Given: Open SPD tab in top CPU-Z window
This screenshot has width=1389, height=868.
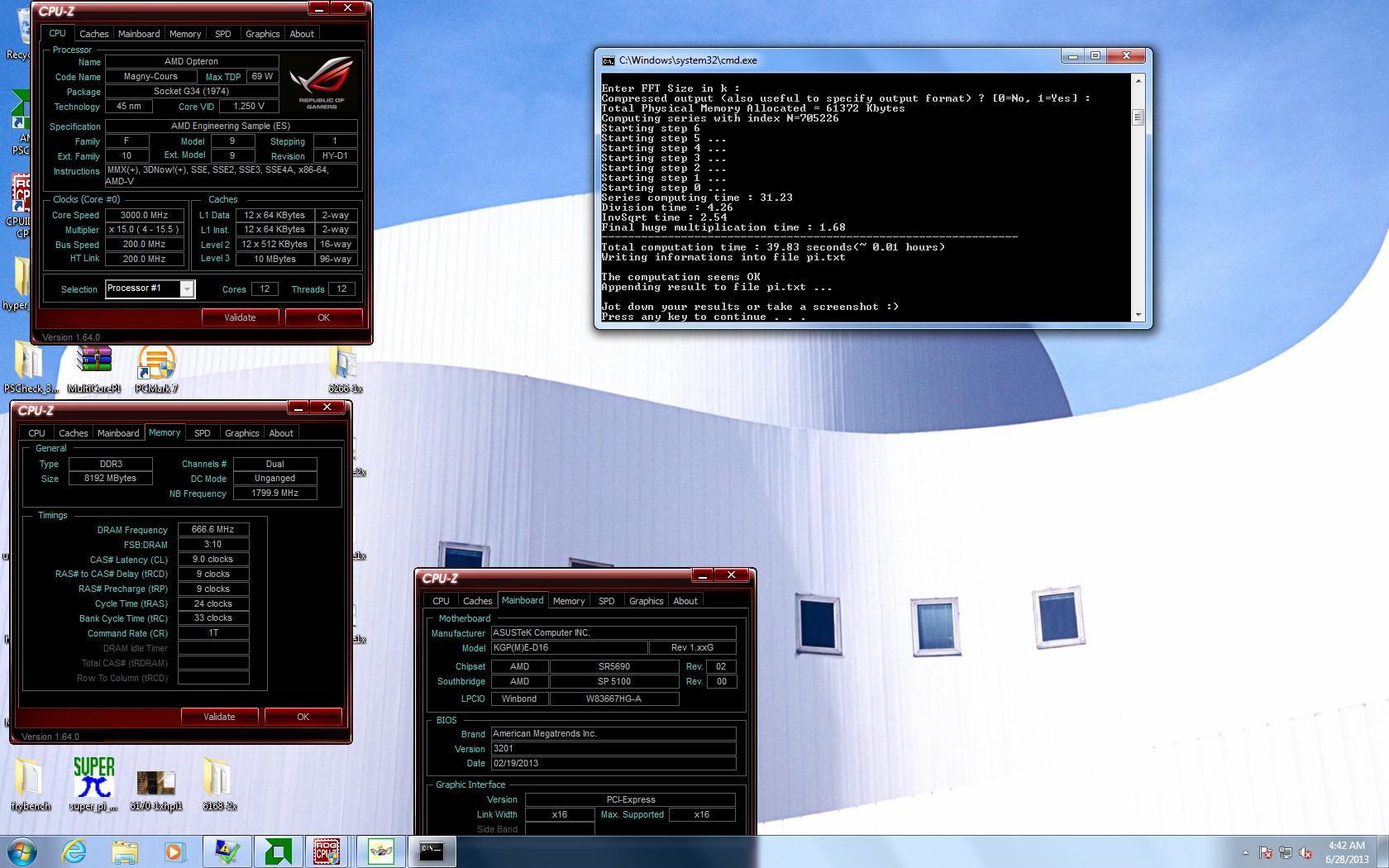Looking at the screenshot, I should pyautogui.click(x=223, y=34).
